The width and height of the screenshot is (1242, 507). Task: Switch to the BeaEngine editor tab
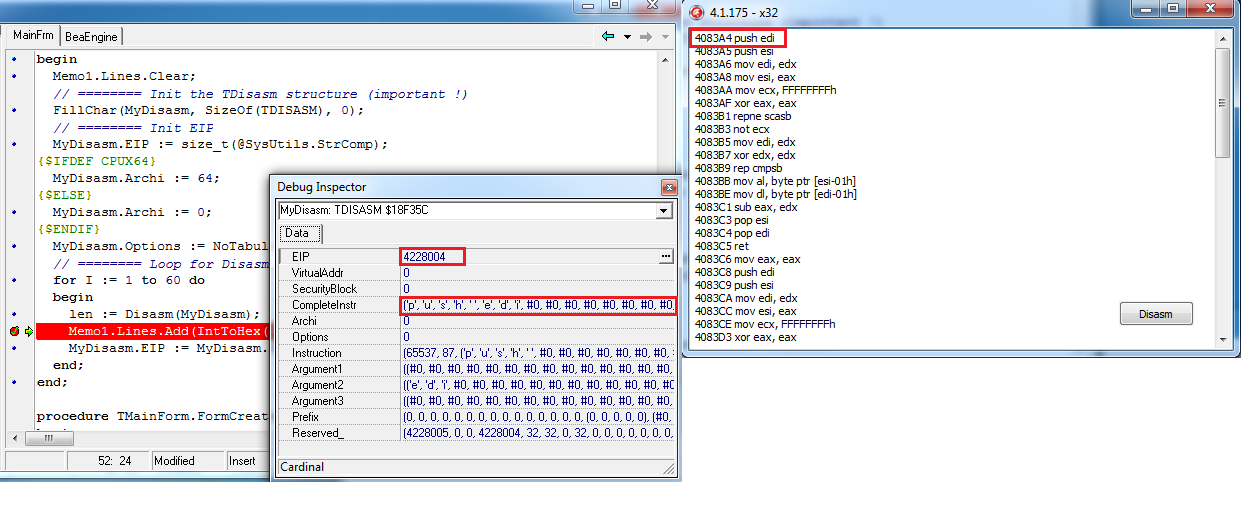91,37
